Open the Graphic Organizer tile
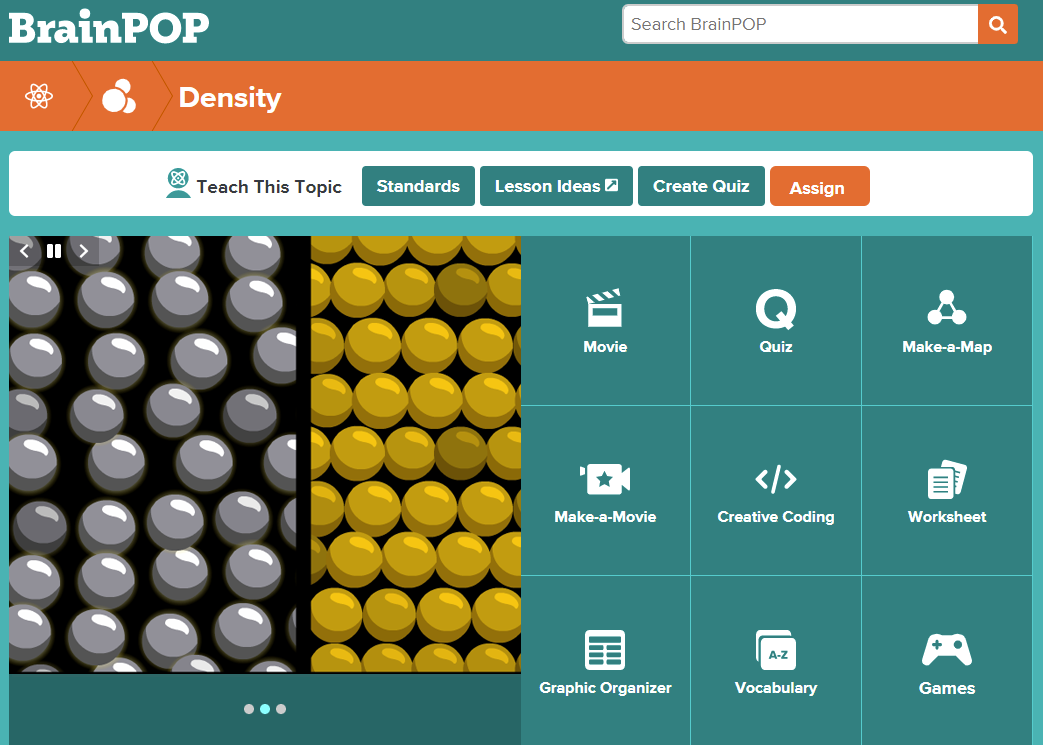This screenshot has height=745, width=1043. click(x=605, y=661)
